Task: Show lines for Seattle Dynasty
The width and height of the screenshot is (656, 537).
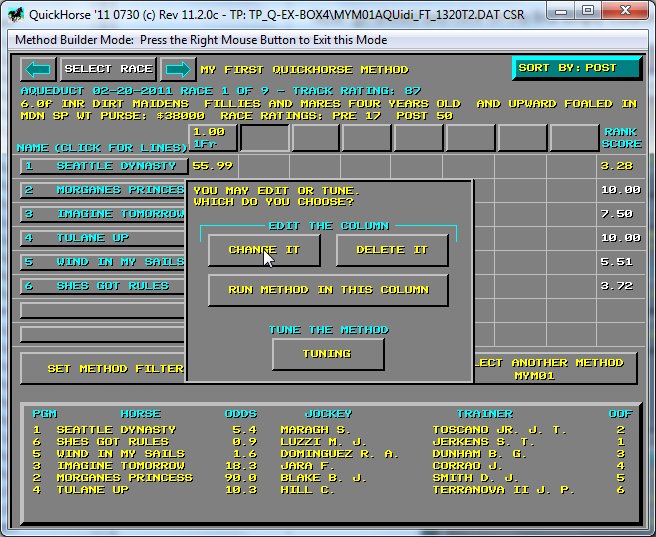Action: pos(104,166)
